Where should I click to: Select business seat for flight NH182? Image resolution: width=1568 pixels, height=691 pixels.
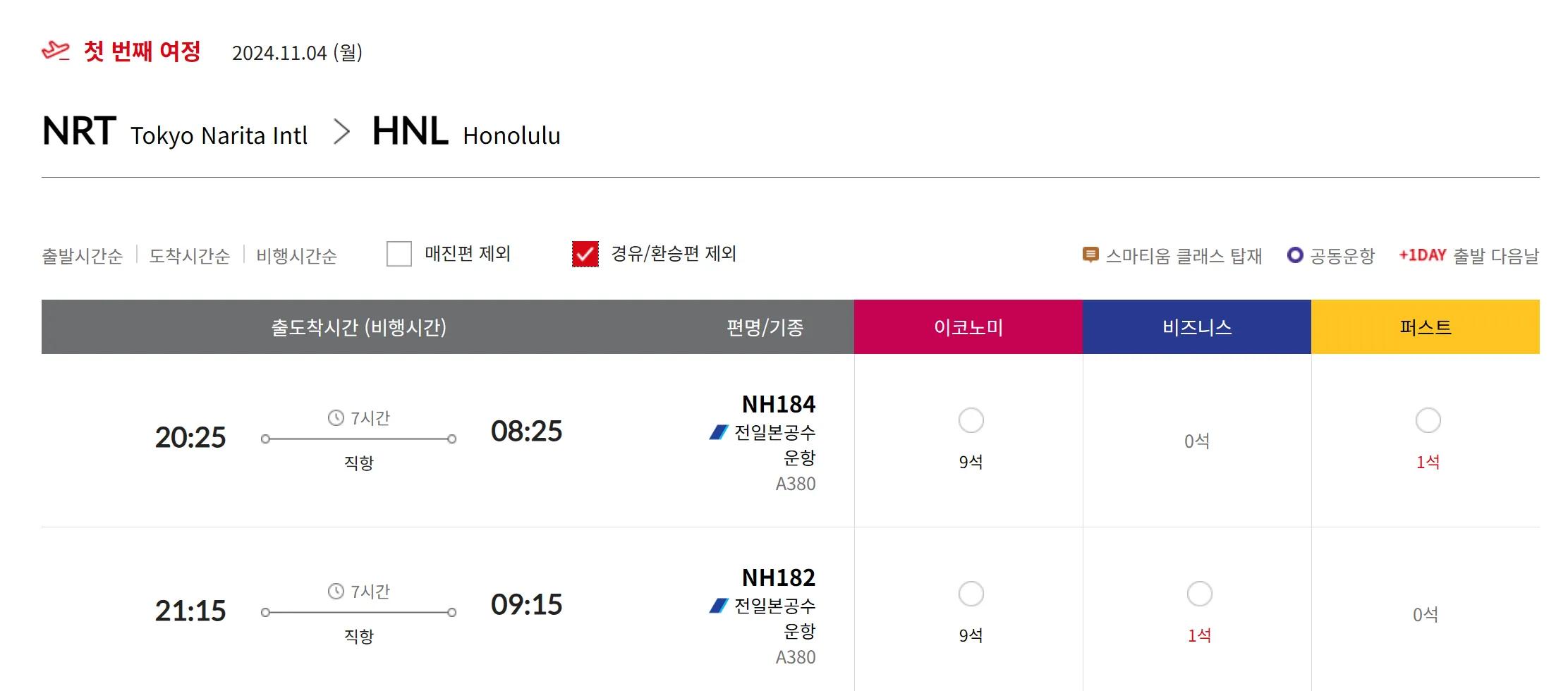pyautogui.click(x=1199, y=594)
